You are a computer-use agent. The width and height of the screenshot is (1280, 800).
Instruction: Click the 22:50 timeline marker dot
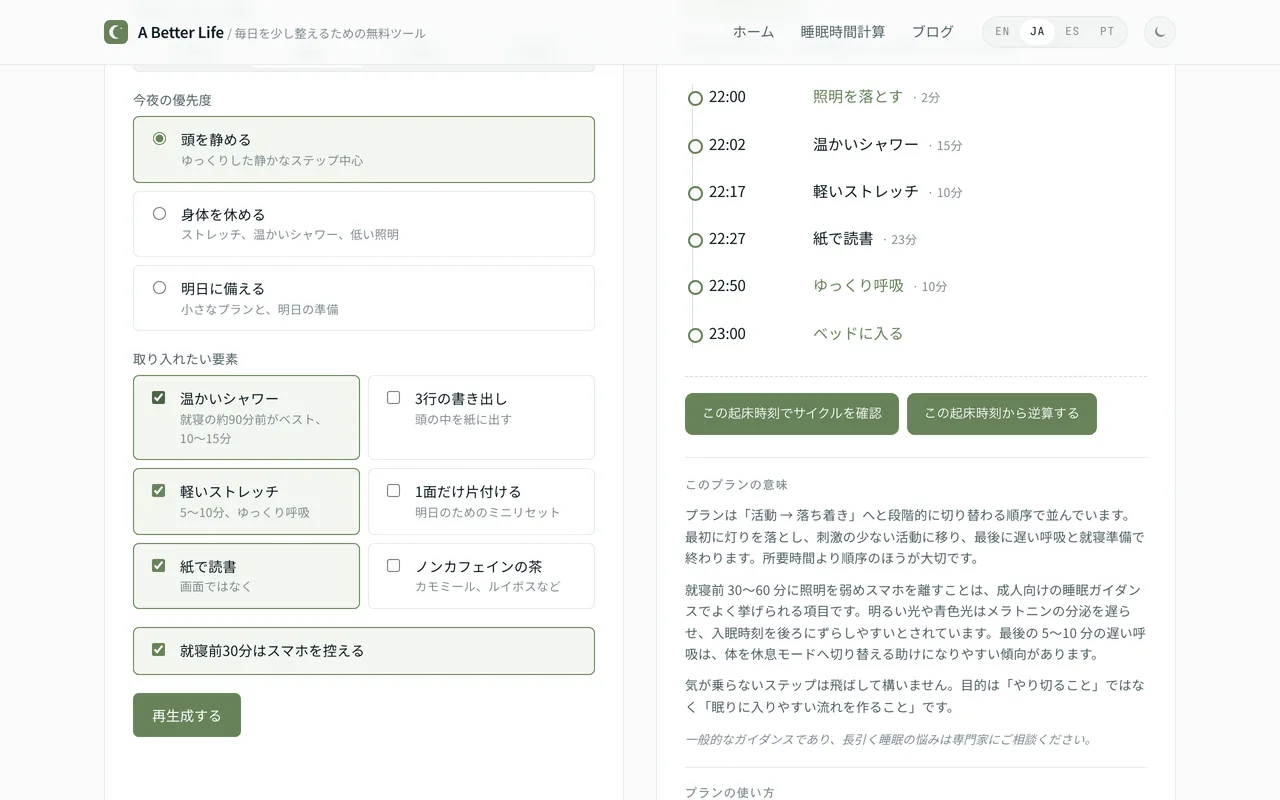[695, 287]
